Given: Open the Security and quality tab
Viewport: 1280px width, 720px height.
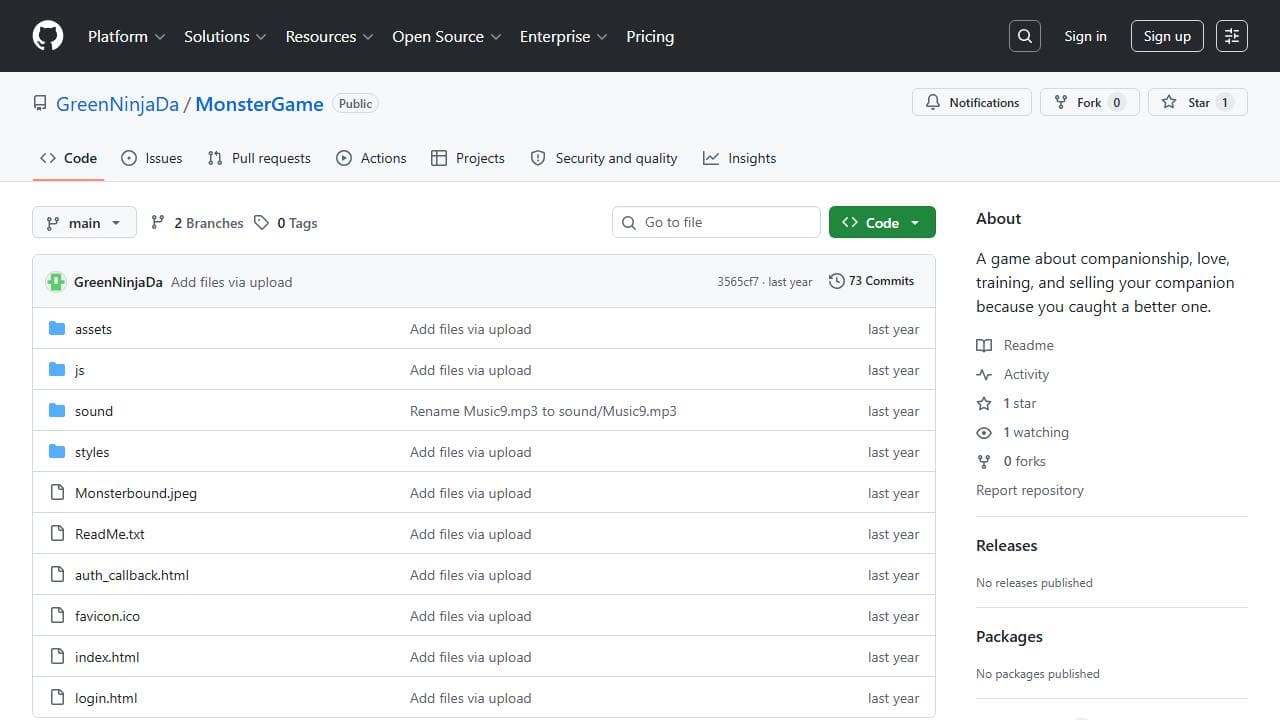Looking at the screenshot, I should pyautogui.click(x=604, y=158).
